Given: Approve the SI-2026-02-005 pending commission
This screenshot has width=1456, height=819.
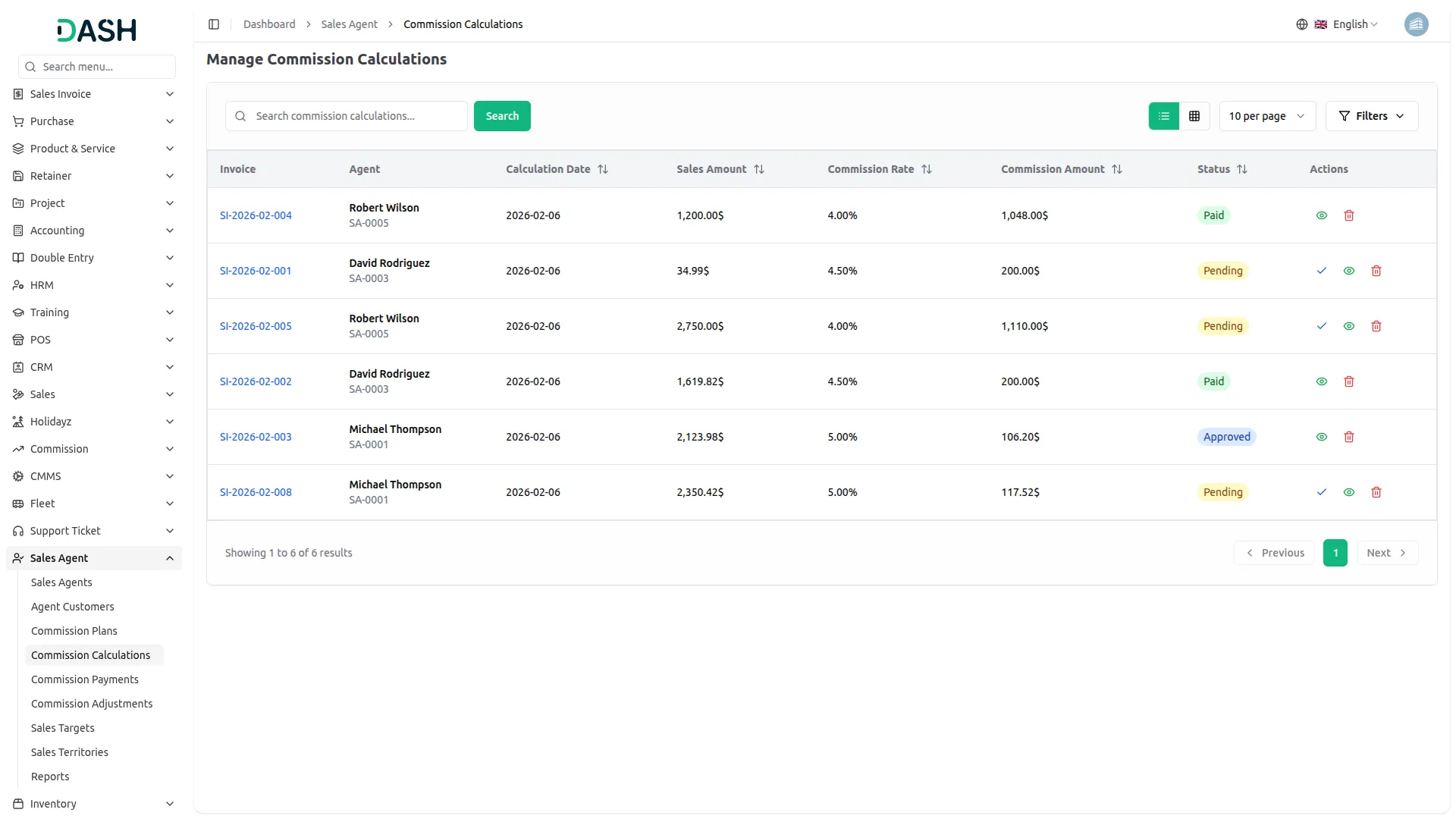Looking at the screenshot, I should click(x=1321, y=326).
